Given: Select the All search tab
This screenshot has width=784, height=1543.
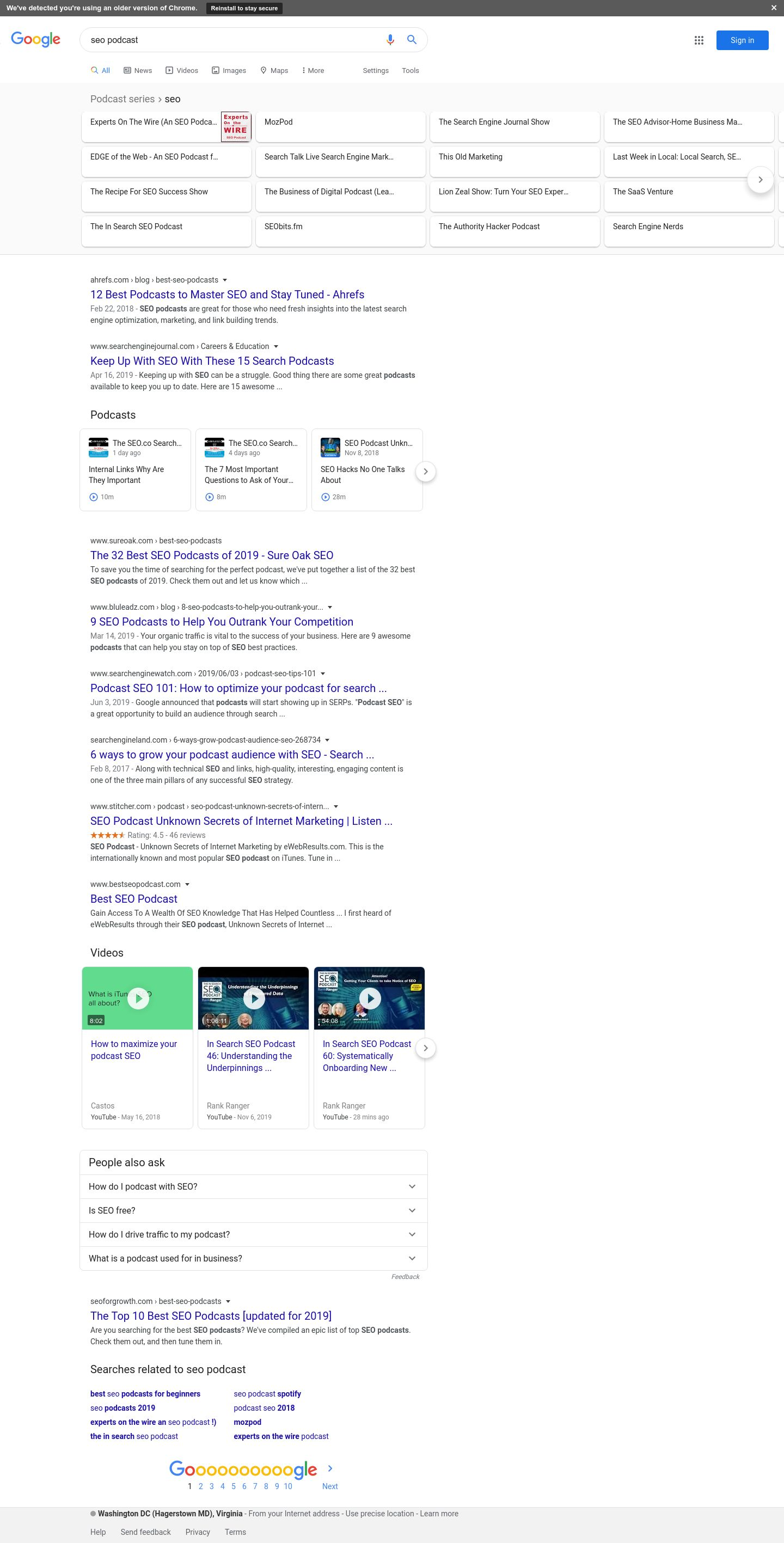Looking at the screenshot, I should tap(101, 71).
